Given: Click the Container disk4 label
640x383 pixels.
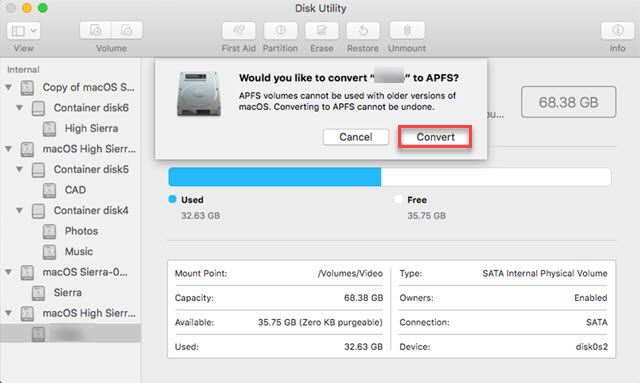Looking at the screenshot, I should (91, 210).
